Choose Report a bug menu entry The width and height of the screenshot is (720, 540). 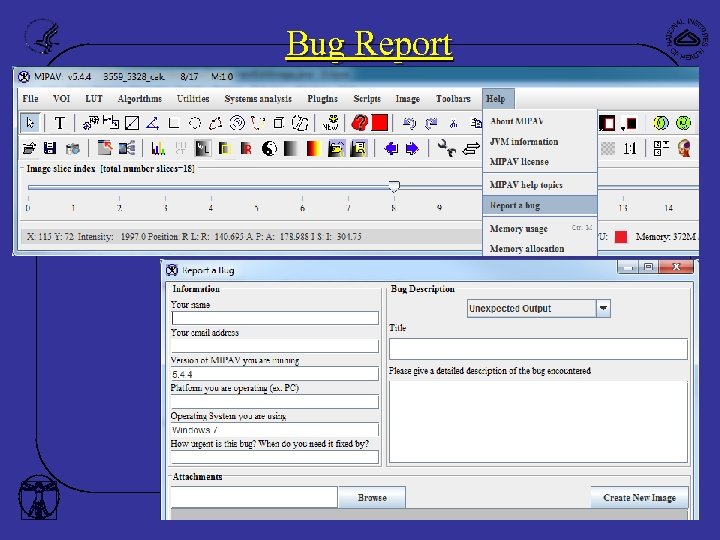coord(540,205)
